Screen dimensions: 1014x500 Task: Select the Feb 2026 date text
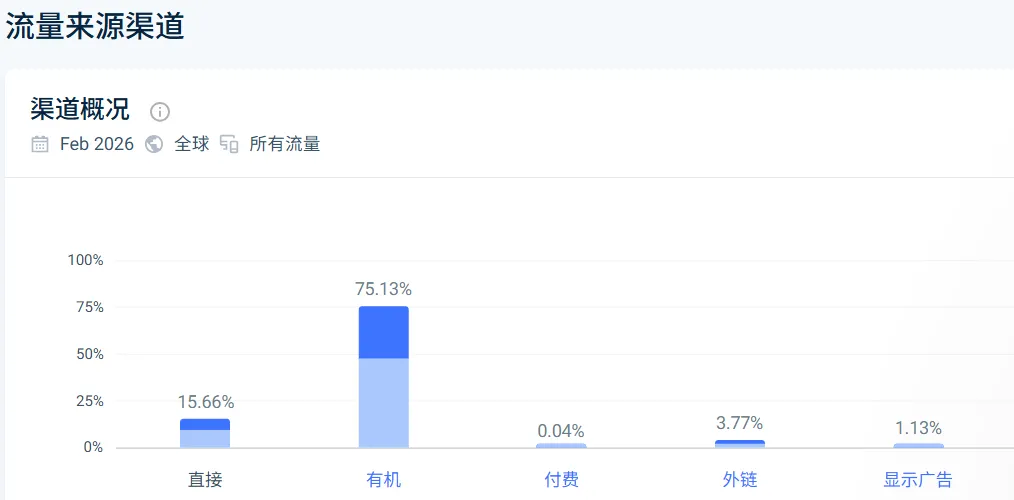[96, 144]
